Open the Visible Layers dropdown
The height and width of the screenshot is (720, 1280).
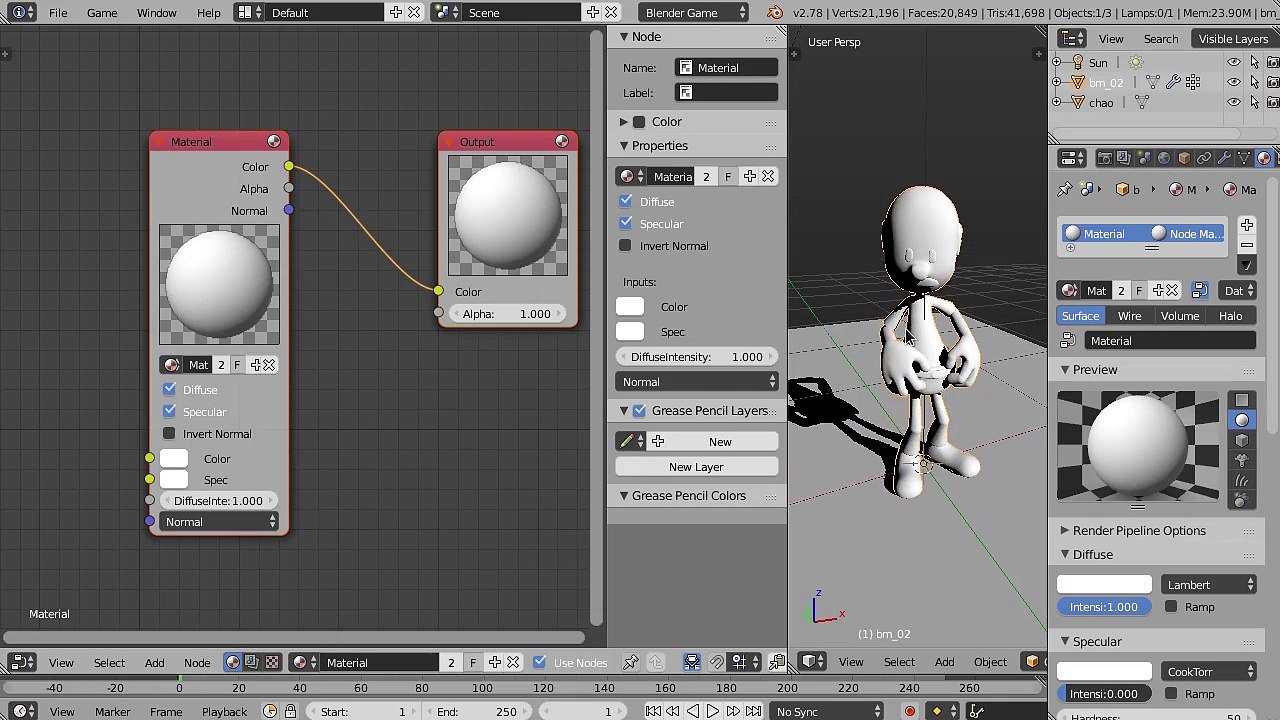[1233, 39]
